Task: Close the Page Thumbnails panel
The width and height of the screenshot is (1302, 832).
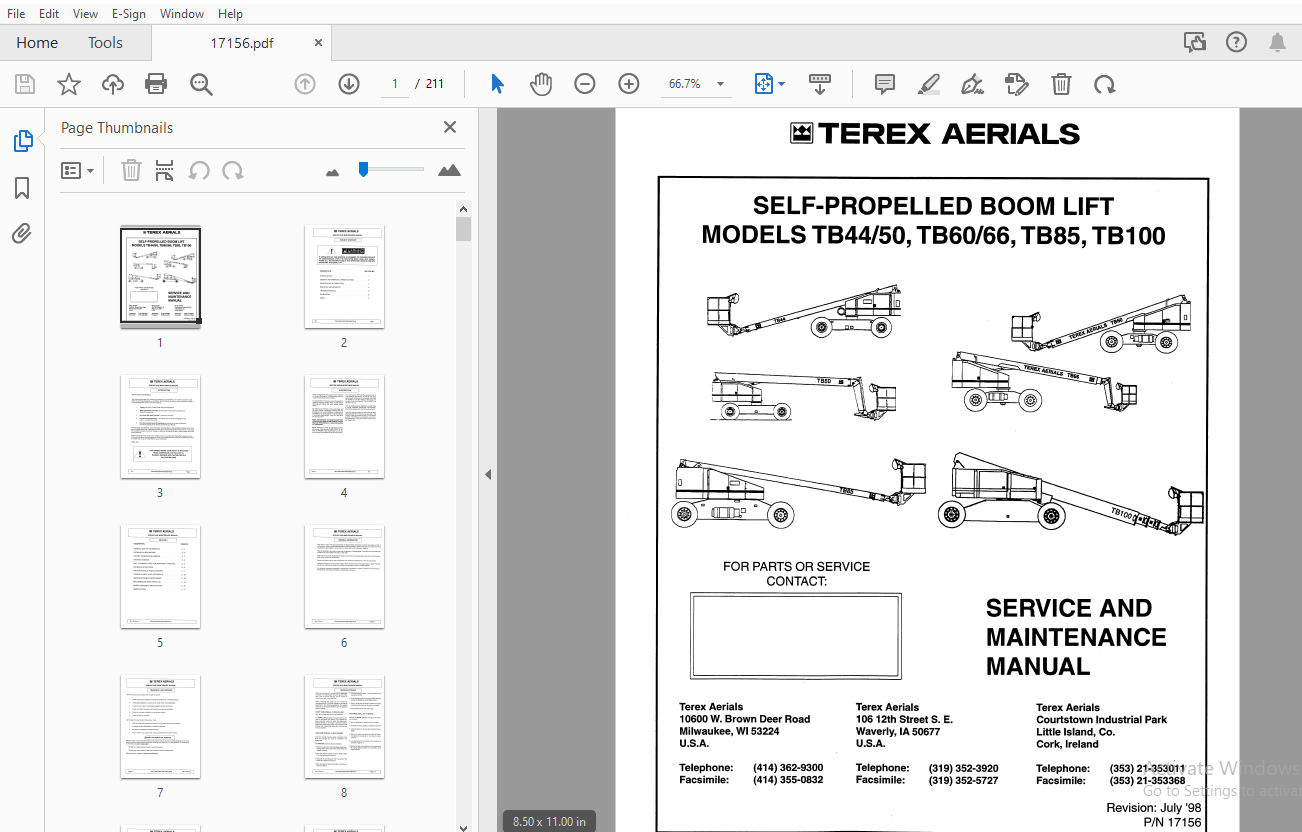Action: pos(450,127)
